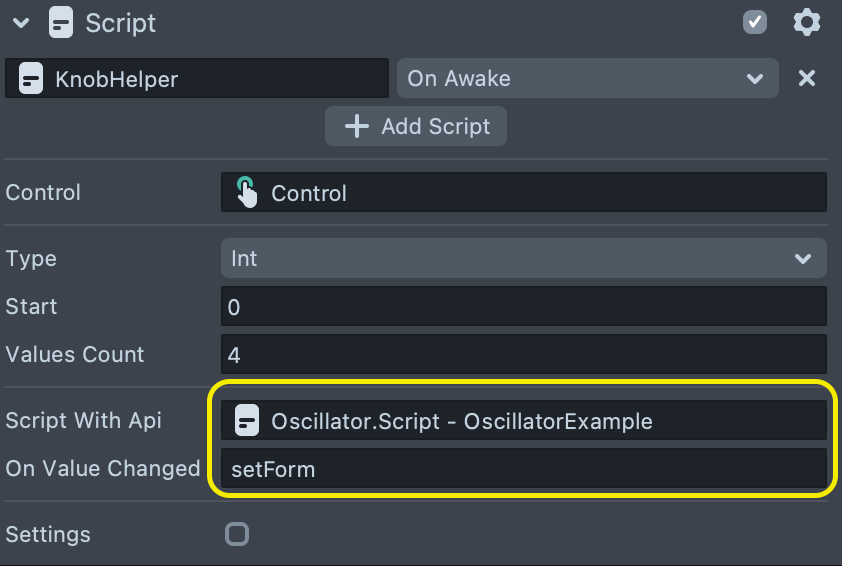Image resolution: width=842 pixels, height=566 pixels.
Task: Open the On Awake event dropdown
Action: click(x=587, y=78)
